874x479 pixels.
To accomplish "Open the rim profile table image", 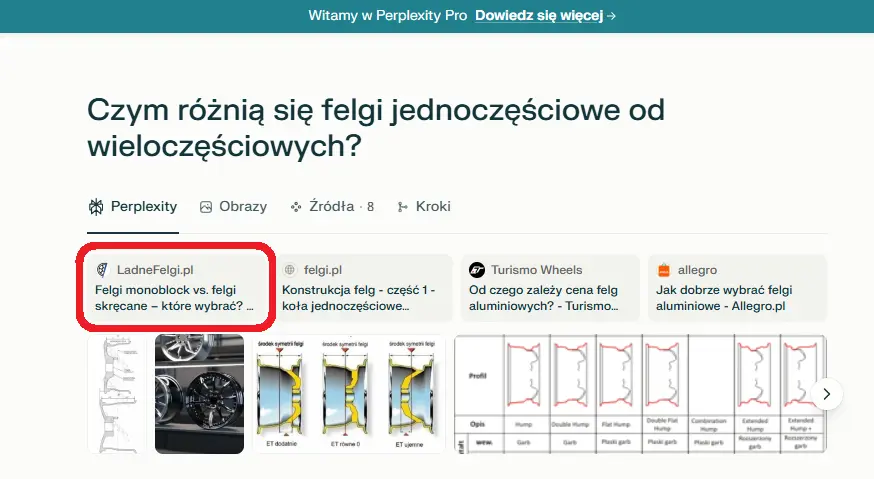I will pyautogui.click(x=639, y=394).
